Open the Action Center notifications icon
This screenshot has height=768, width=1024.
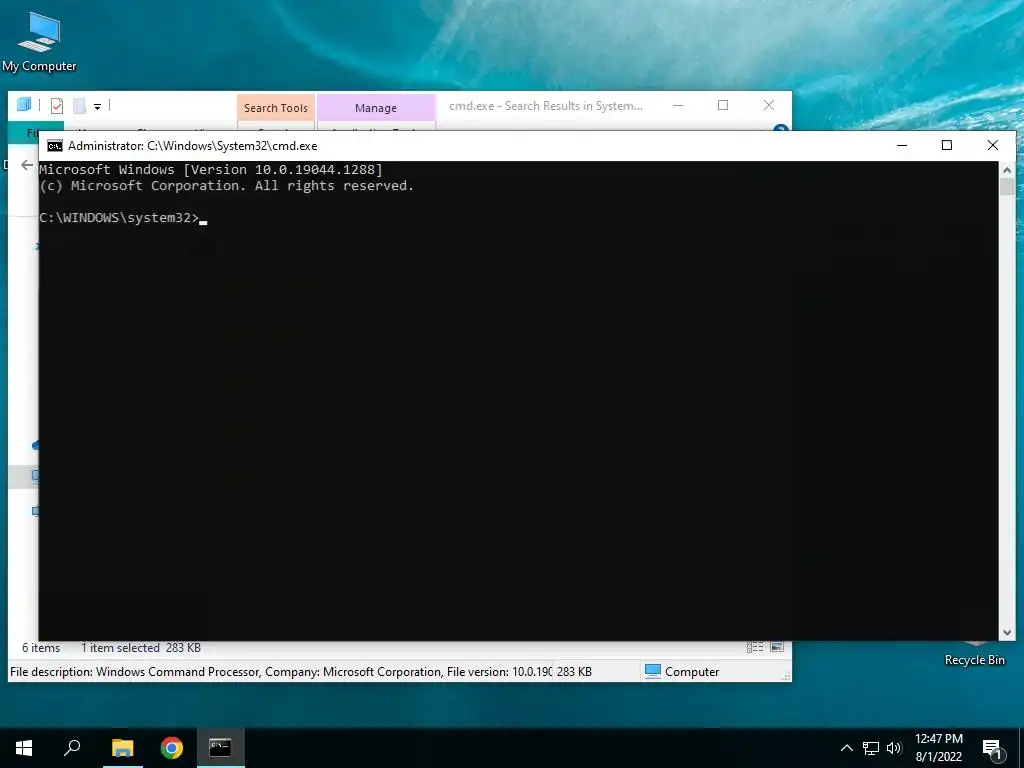[993, 748]
